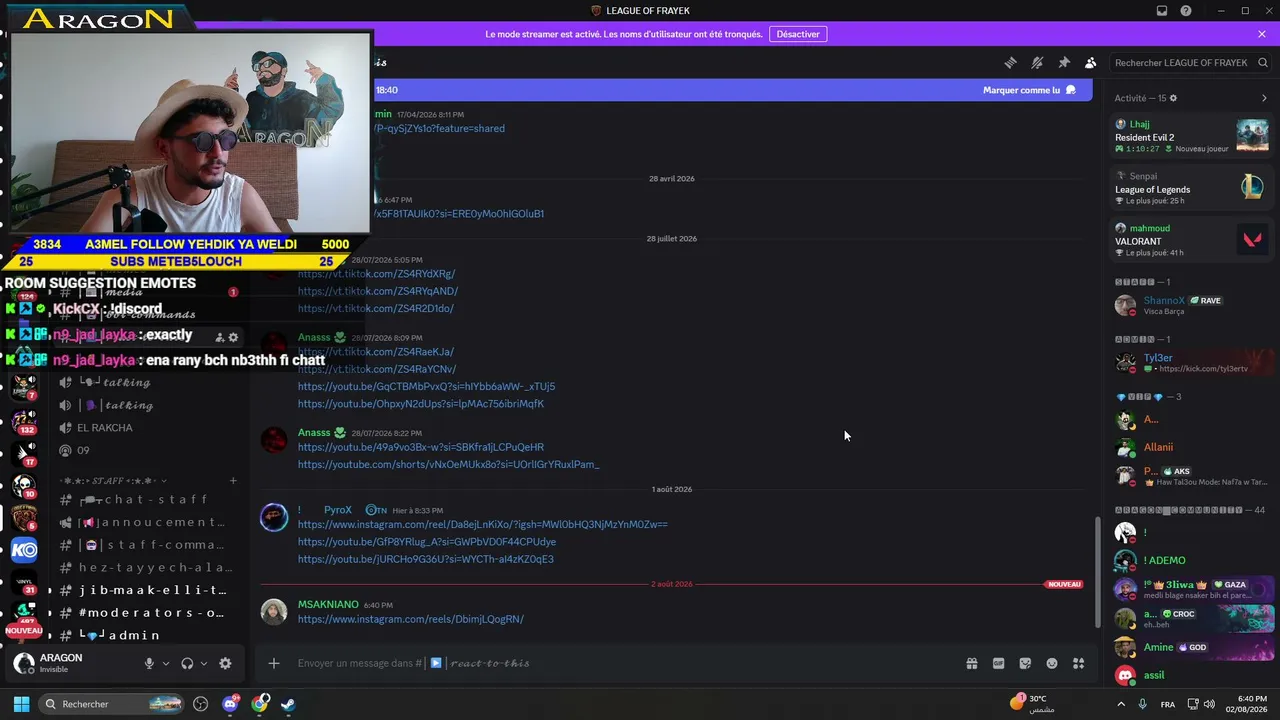Open user settings gear beside ARAGON

[x=225, y=663]
